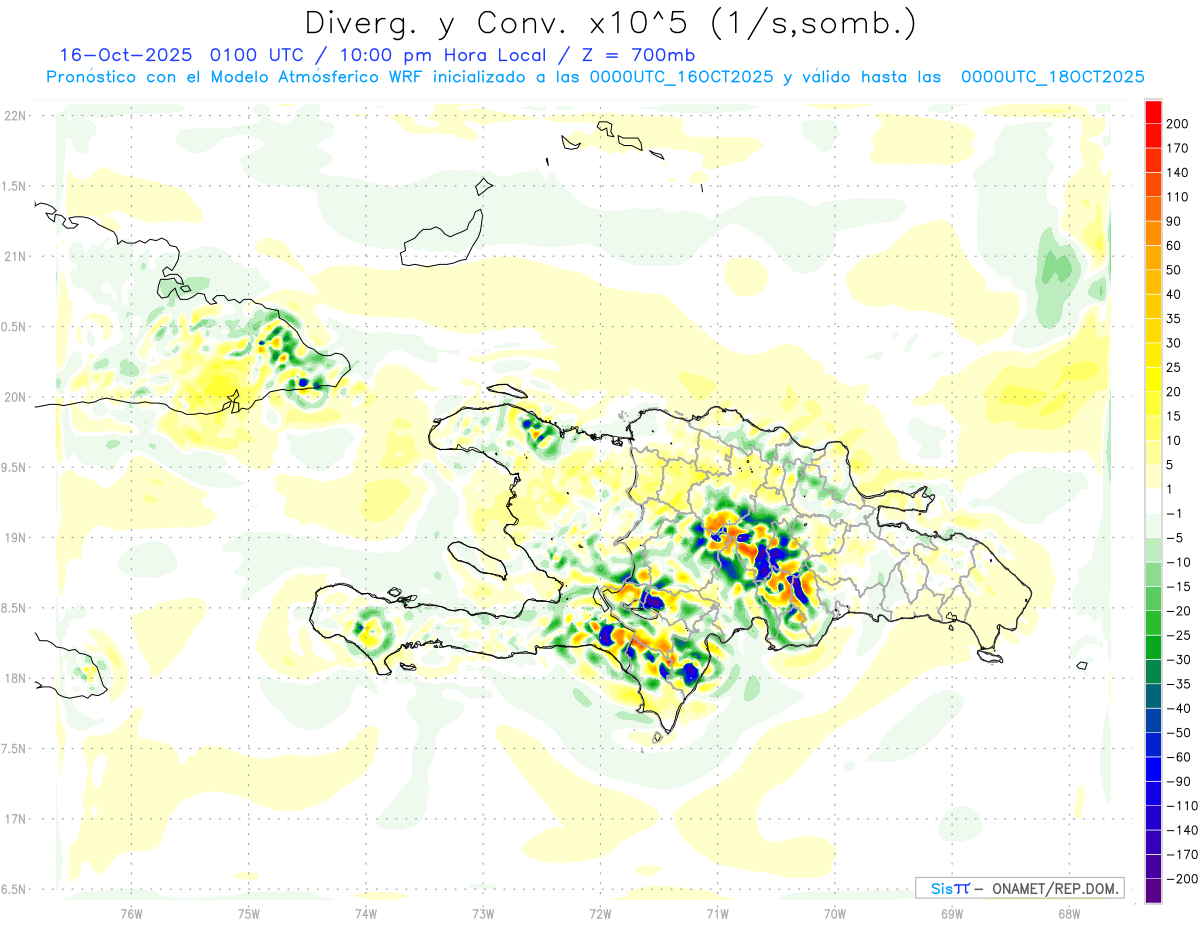Click the 71W longitude label
Viewport: 1200px width, 927px height.
717,914
